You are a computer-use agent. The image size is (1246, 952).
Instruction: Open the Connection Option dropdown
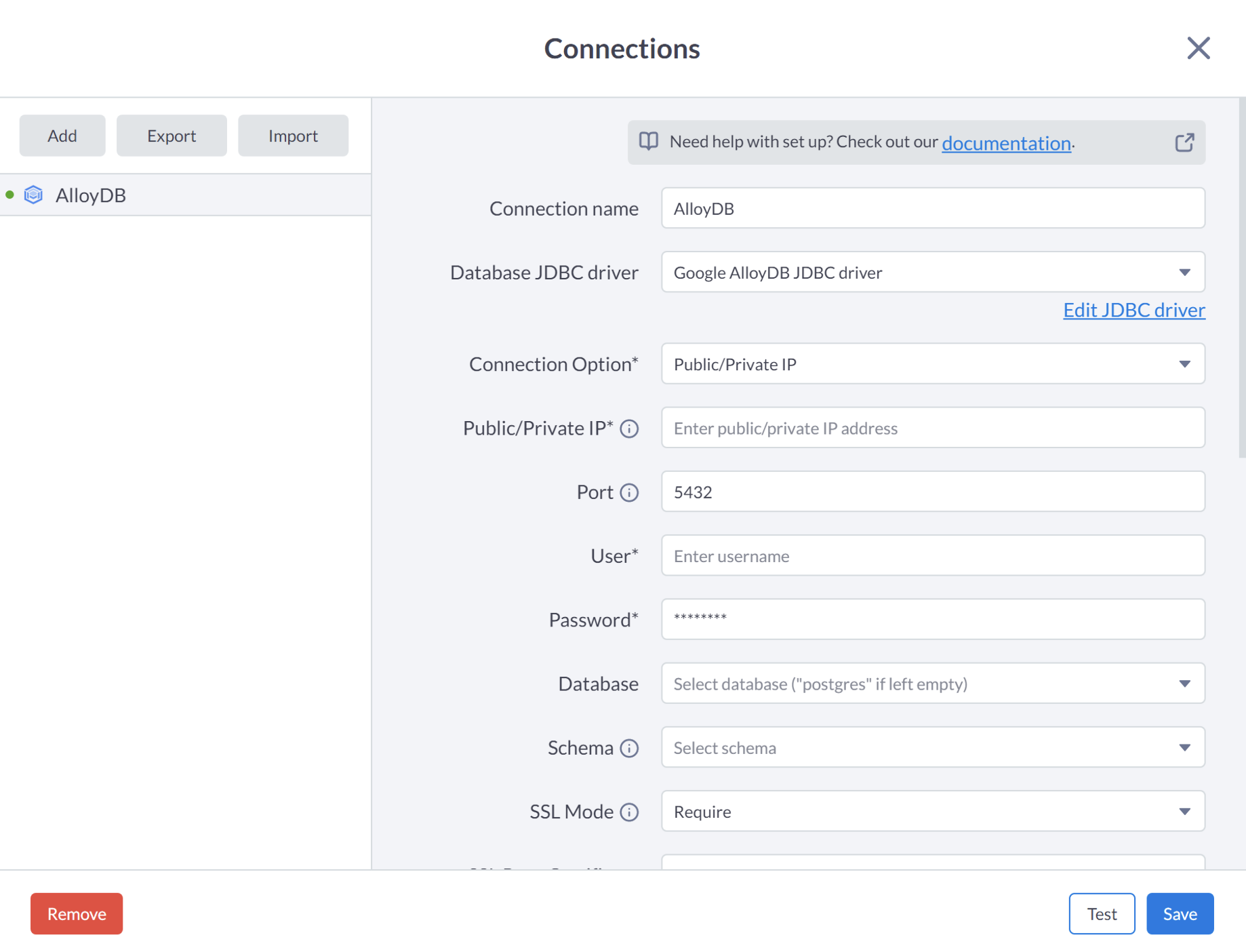(933, 364)
